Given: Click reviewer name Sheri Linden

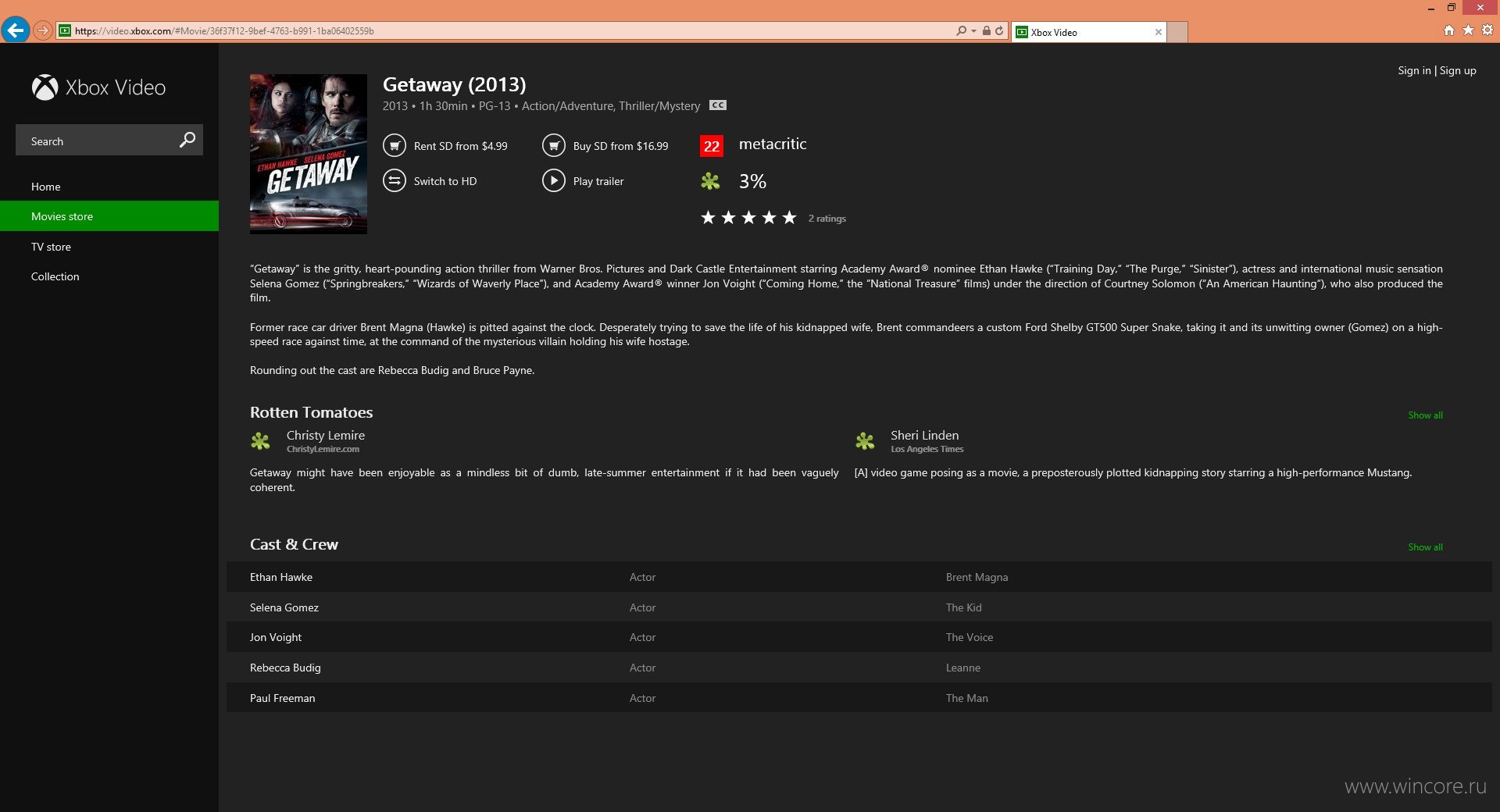Looking at the screenshot, I should coord(925,436).
